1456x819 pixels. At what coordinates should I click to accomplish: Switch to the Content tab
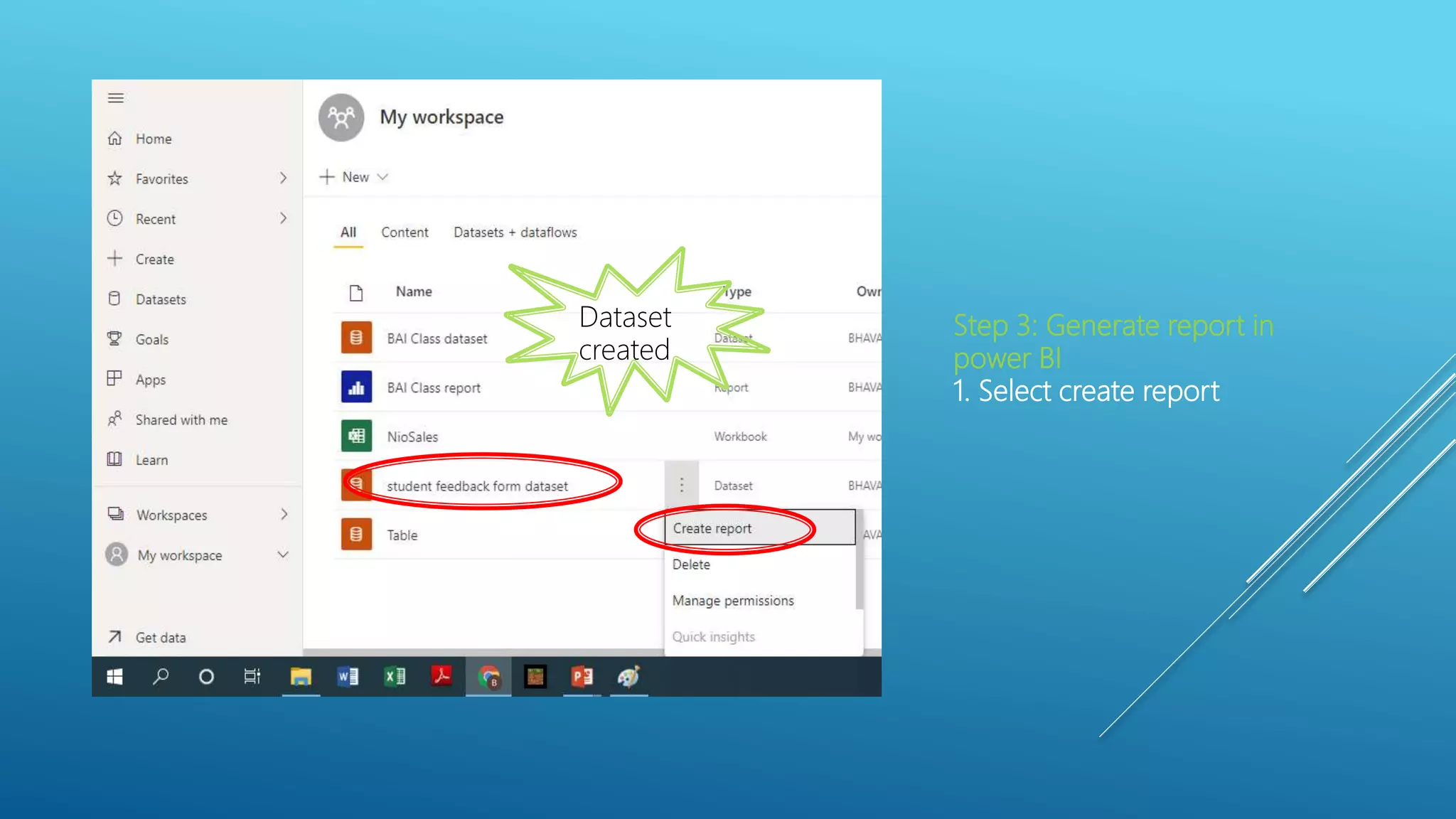(405, 232)
